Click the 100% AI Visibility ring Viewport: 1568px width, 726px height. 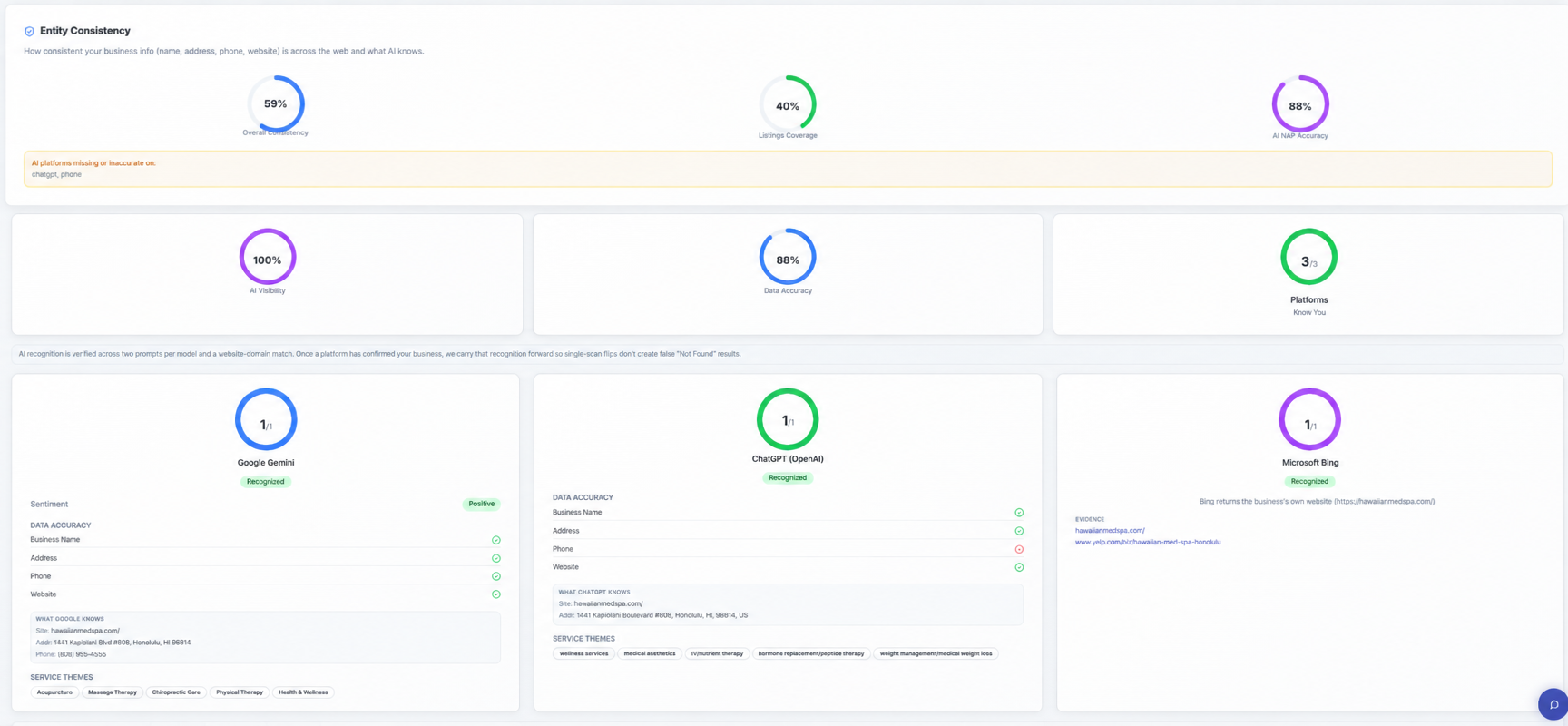(268, 257)
